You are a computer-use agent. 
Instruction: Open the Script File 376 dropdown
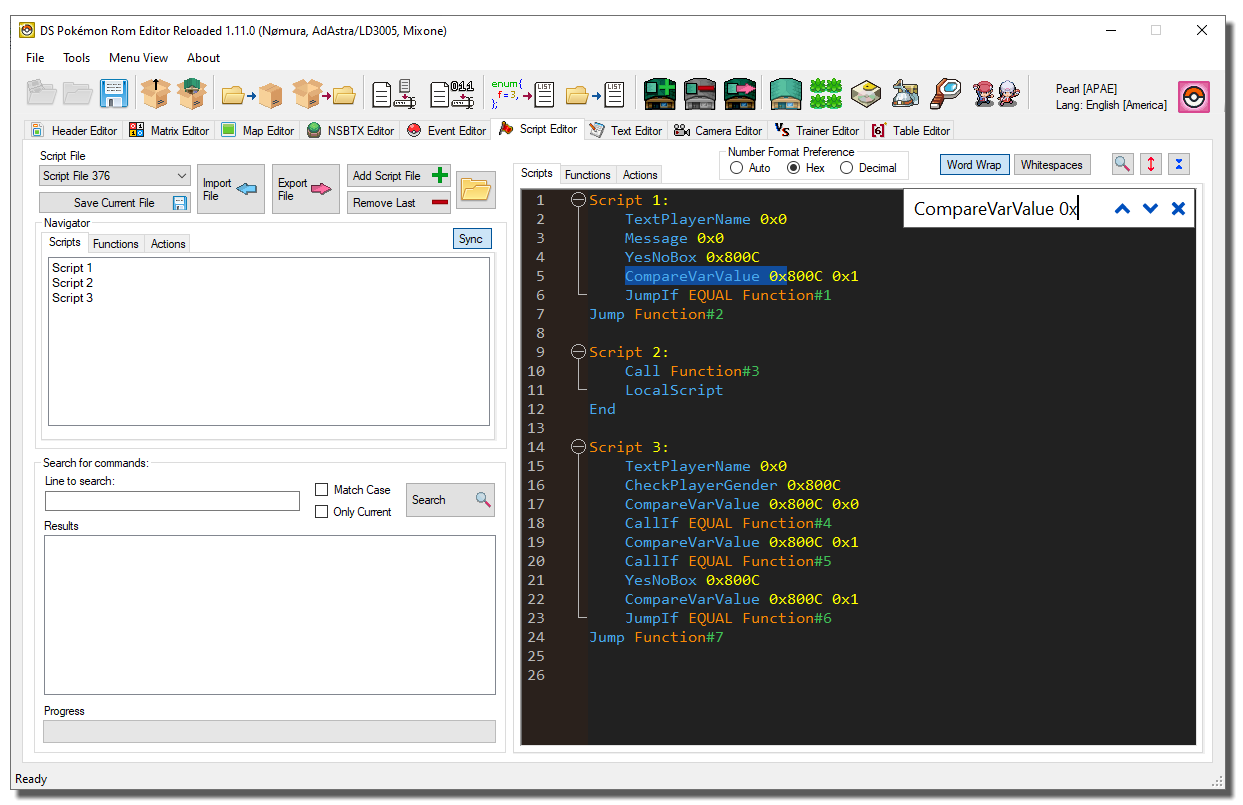[115, 176]
